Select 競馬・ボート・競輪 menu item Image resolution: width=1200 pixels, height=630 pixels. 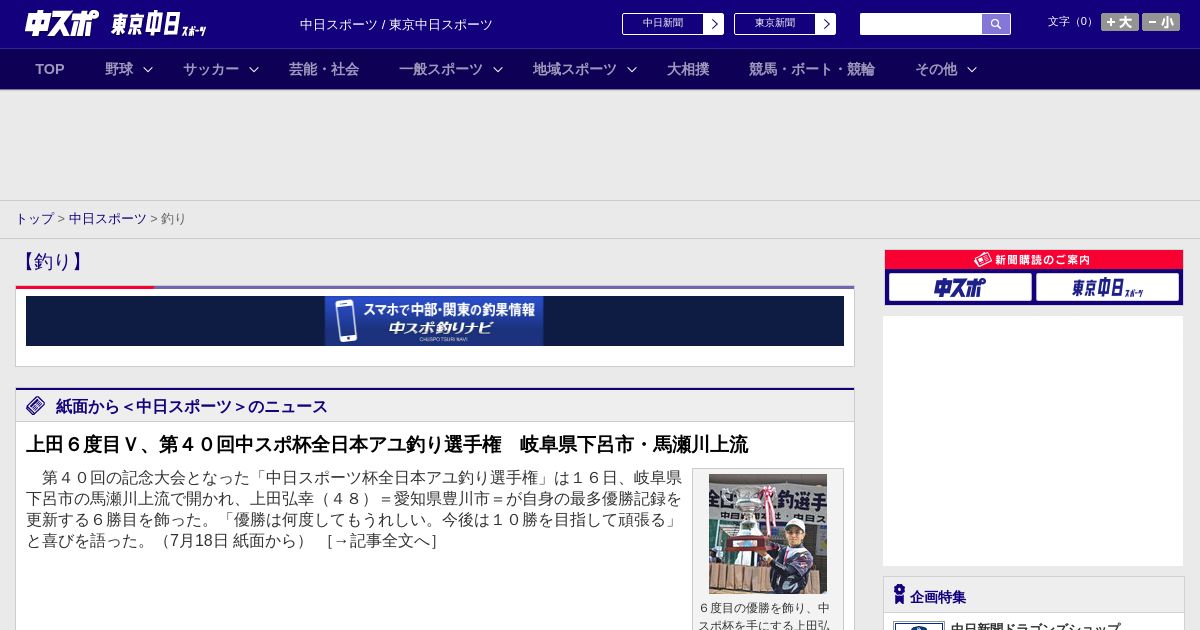[x=812, y=69]
